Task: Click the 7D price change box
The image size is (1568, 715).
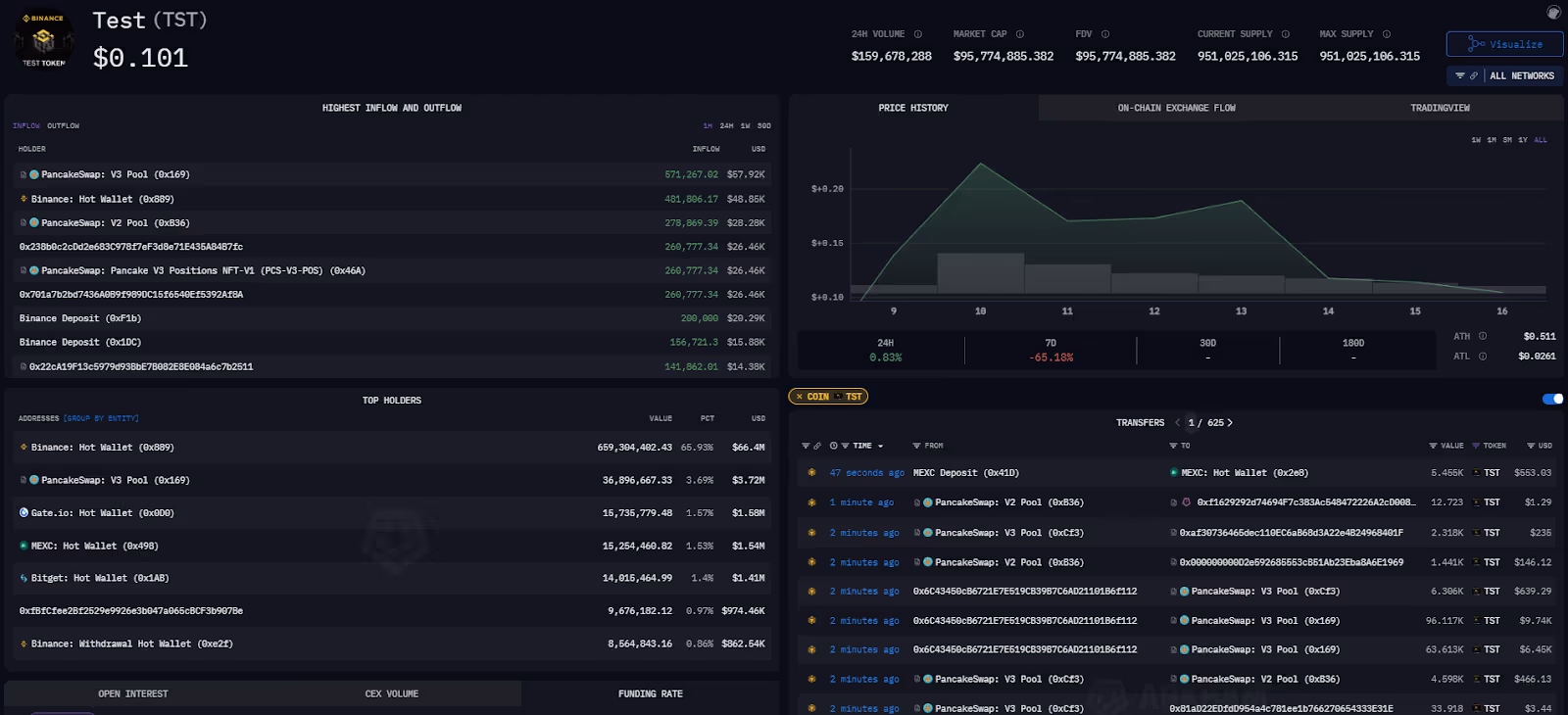Action: 1051,350
